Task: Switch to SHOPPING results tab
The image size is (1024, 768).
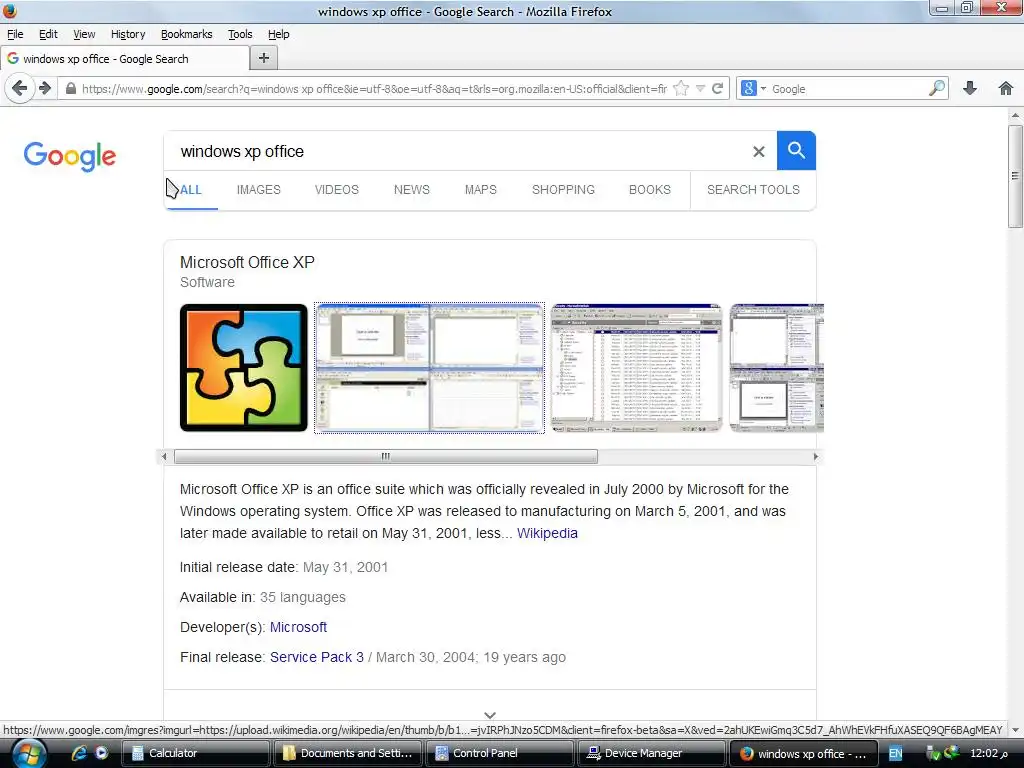Action: [x=563, y=190]
